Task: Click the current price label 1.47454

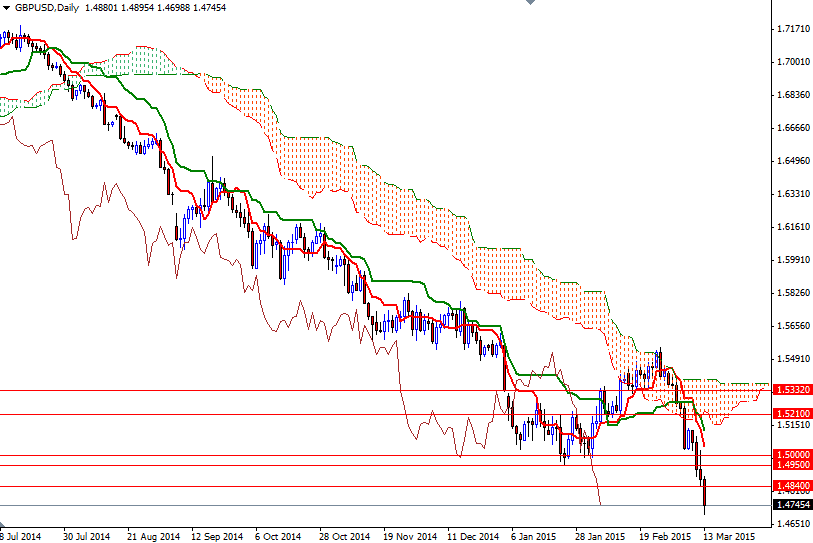Action: click(792, 505)
